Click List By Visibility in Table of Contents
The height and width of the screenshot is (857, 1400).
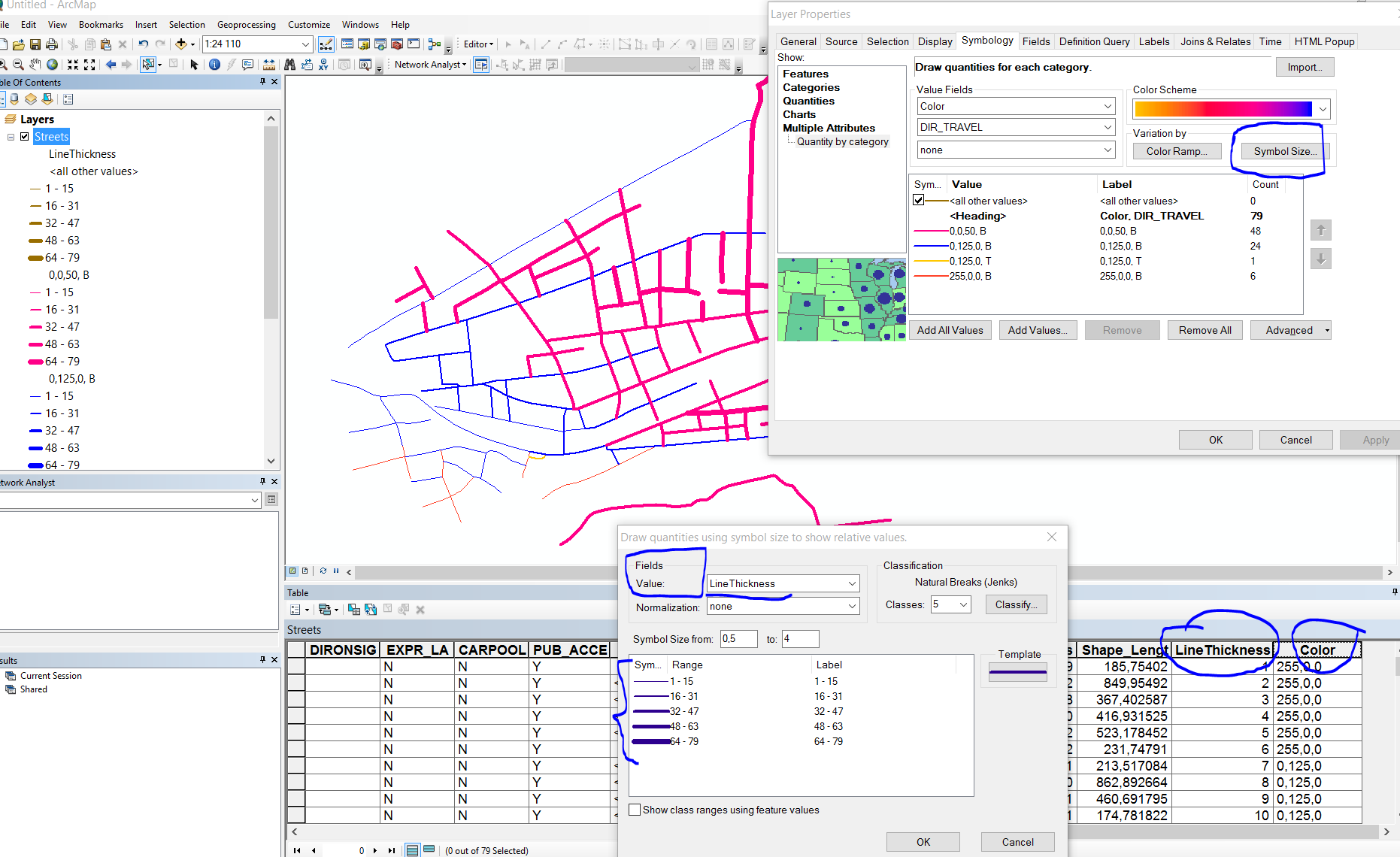31,99
